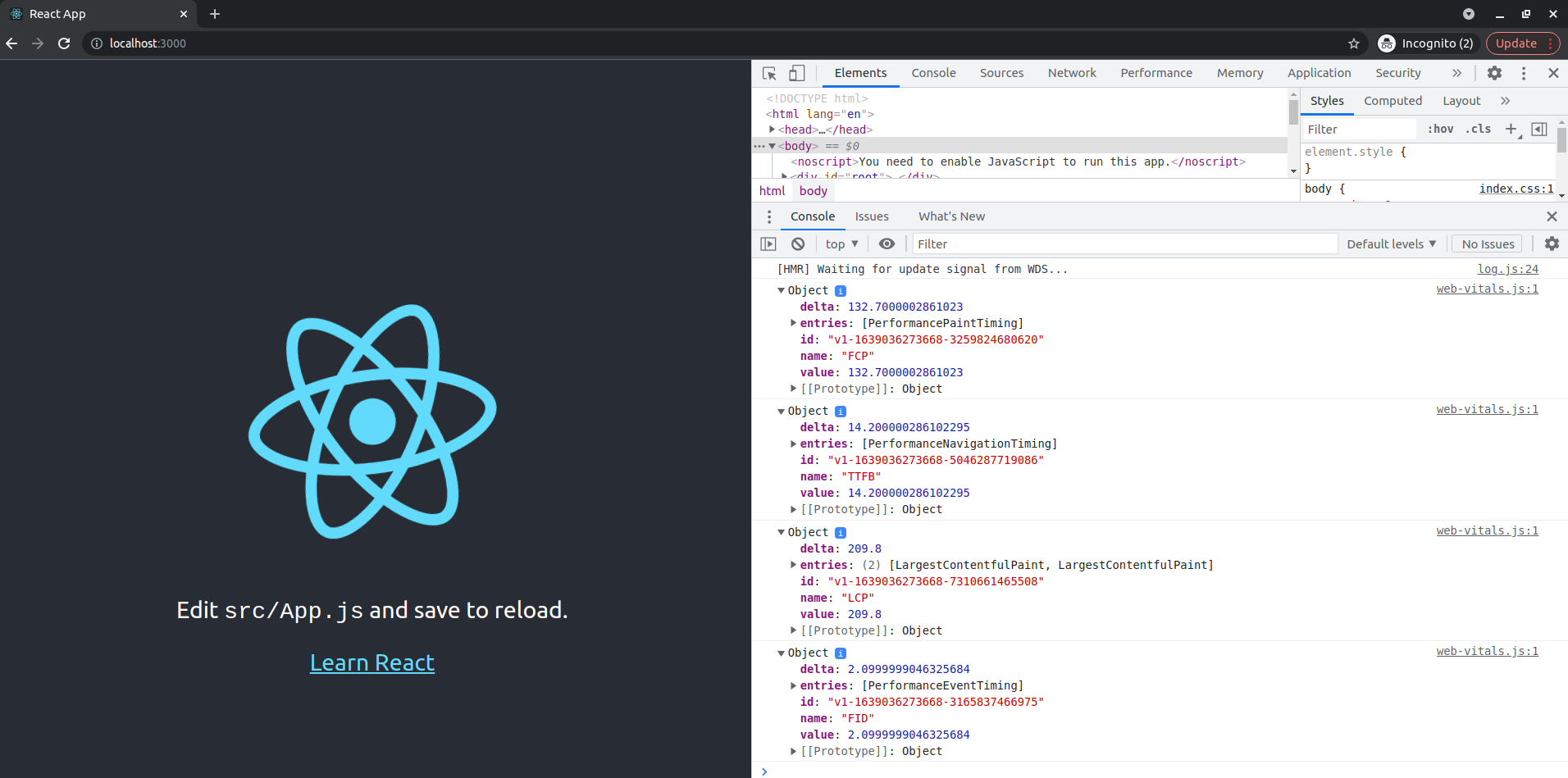Image resolution: width=1568 pixels, height=778 pixels.
Task: Show more DevTools tabs chevron
Action: click(x=1456, y=73)
